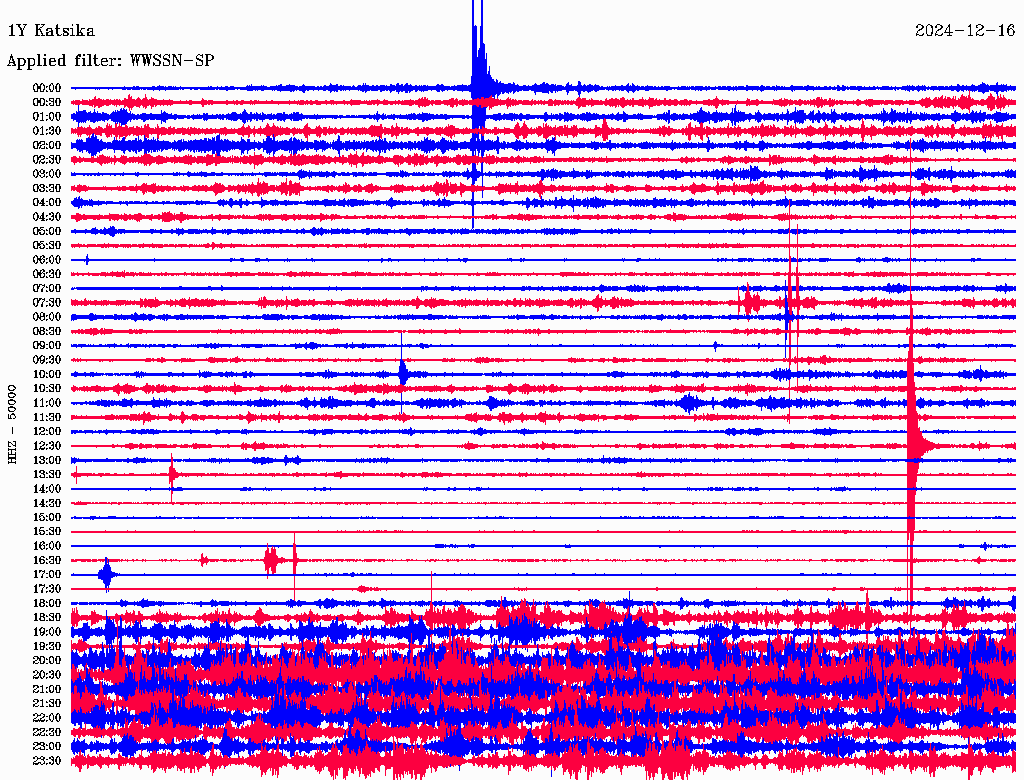The width and height of the screenshot is (1024, 780).
Task: Click the 23:00 time label
Action: tap(47, 747)
